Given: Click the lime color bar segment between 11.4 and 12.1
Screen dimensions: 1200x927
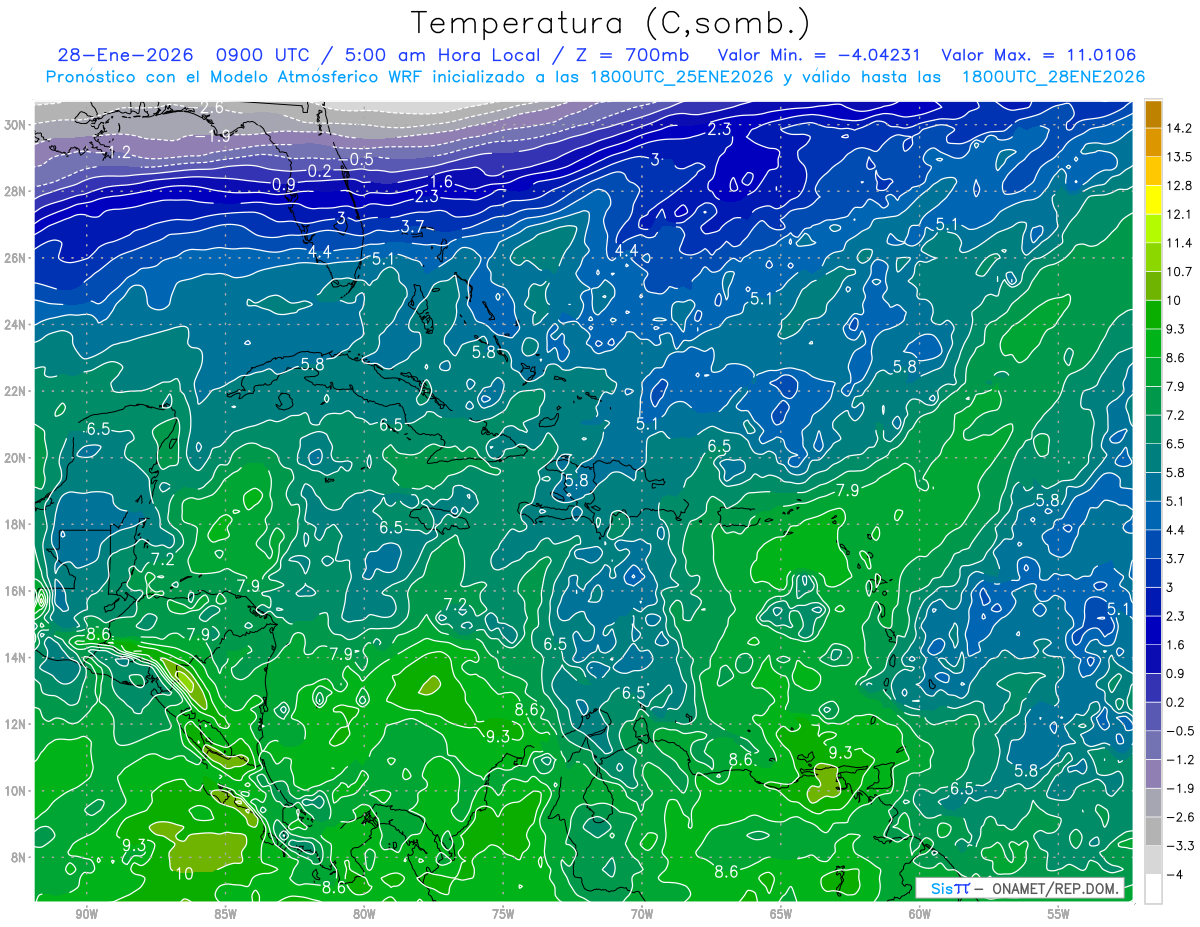Looking at the screenshot, I should [x=1153, y=227].
